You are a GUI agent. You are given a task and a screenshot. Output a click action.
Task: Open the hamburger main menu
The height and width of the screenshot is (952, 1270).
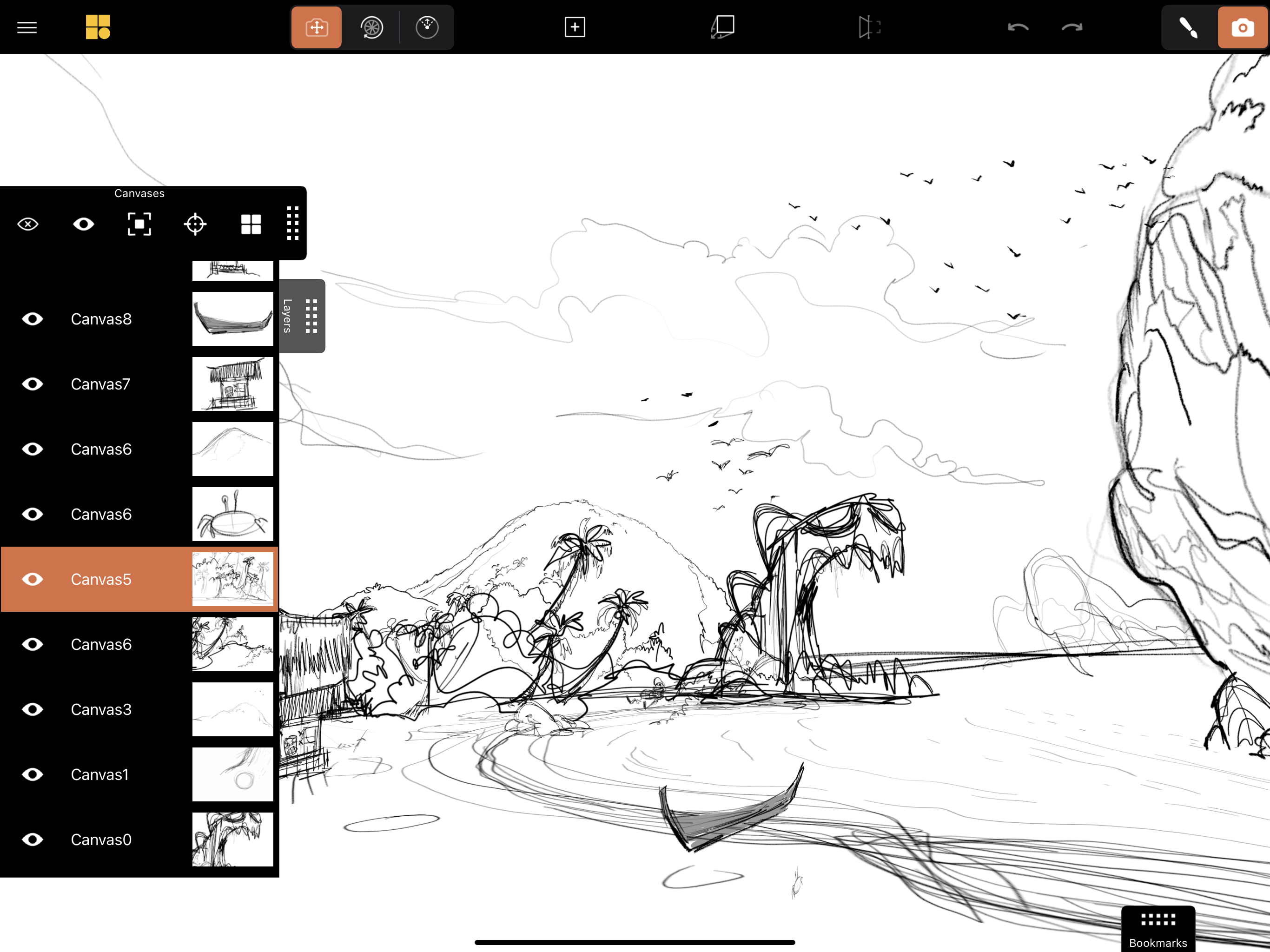[x=27, y=27]
